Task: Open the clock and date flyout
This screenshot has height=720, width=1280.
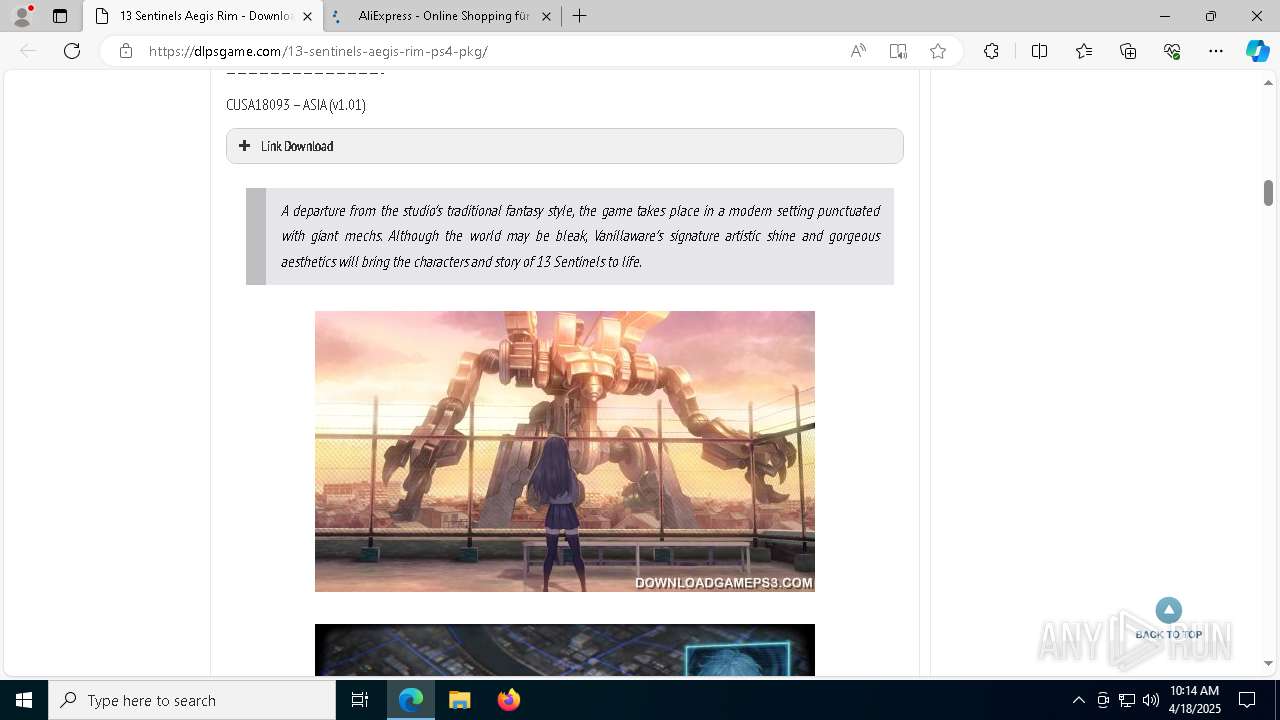Action: (1195, 700)
